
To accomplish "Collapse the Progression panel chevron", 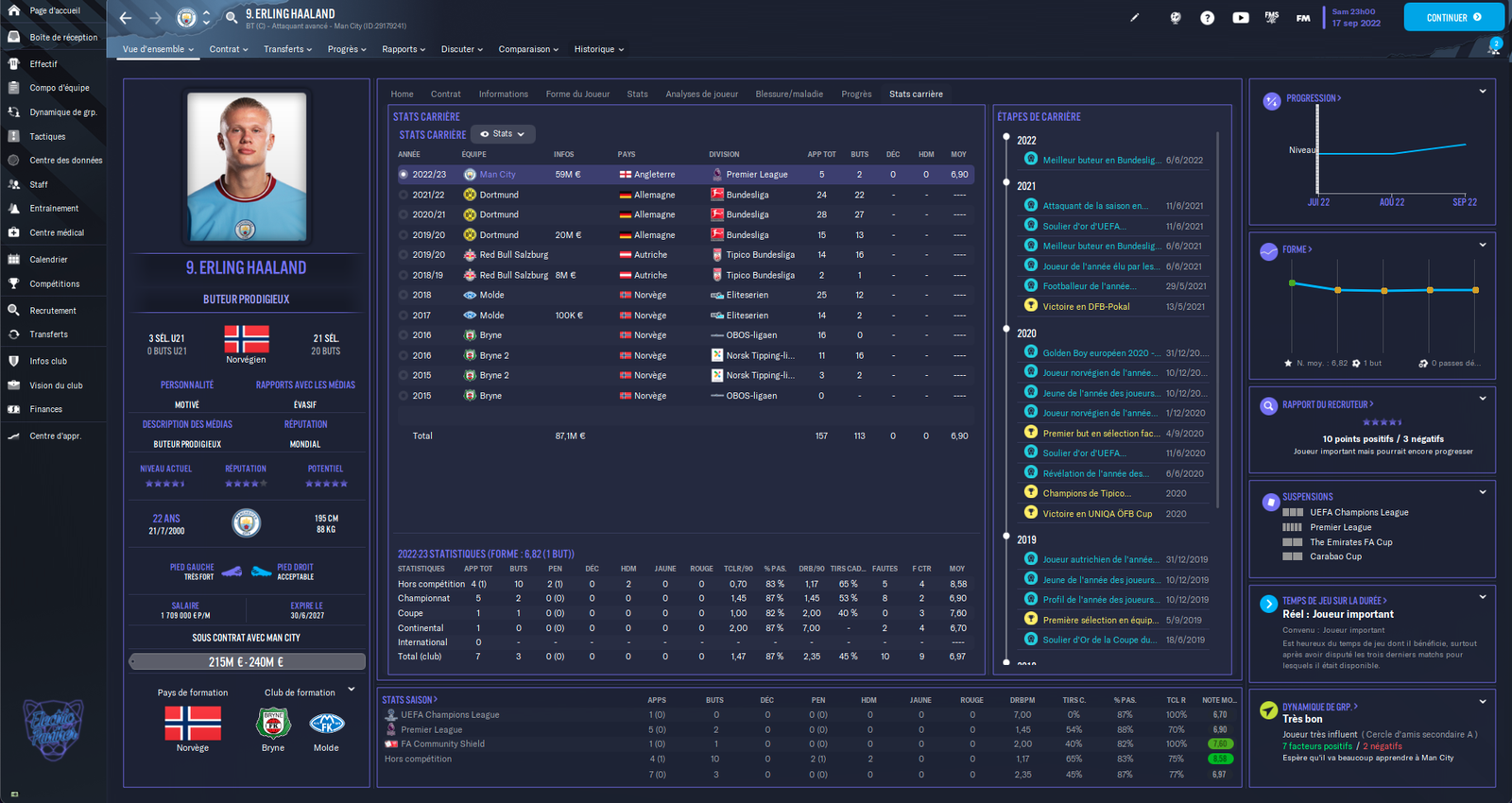I will (x=1482, y=92).
